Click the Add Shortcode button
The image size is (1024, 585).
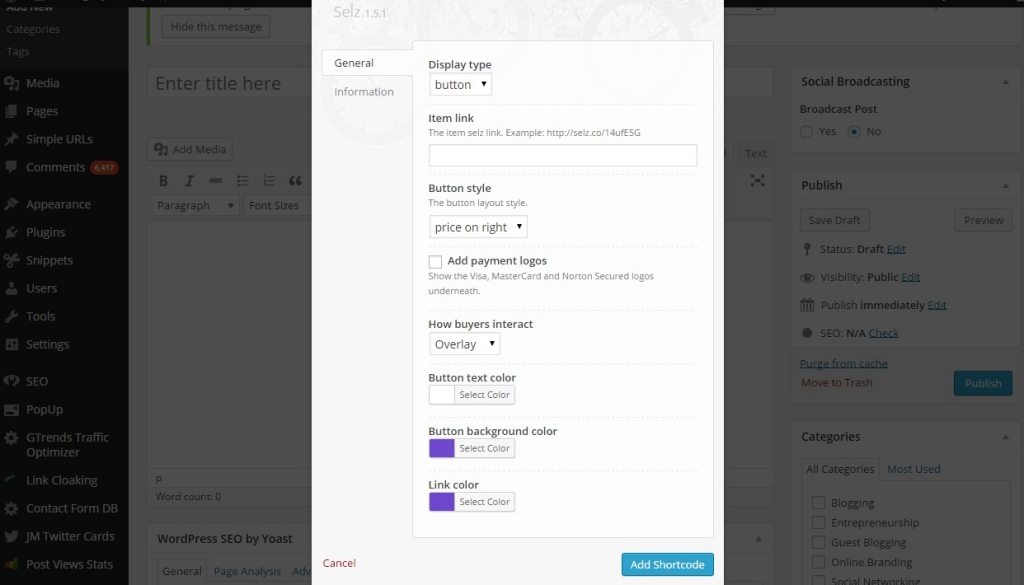[667, 565]
